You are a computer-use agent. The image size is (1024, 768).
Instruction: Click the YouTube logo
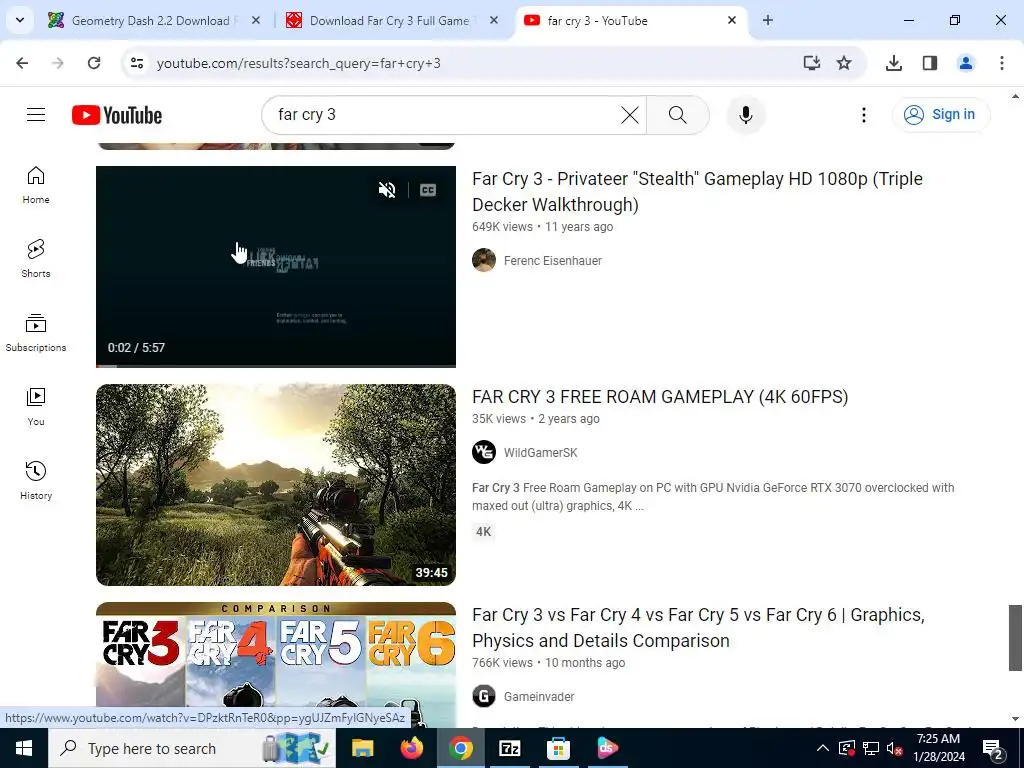pyautogui.click(x=117, y=115)
